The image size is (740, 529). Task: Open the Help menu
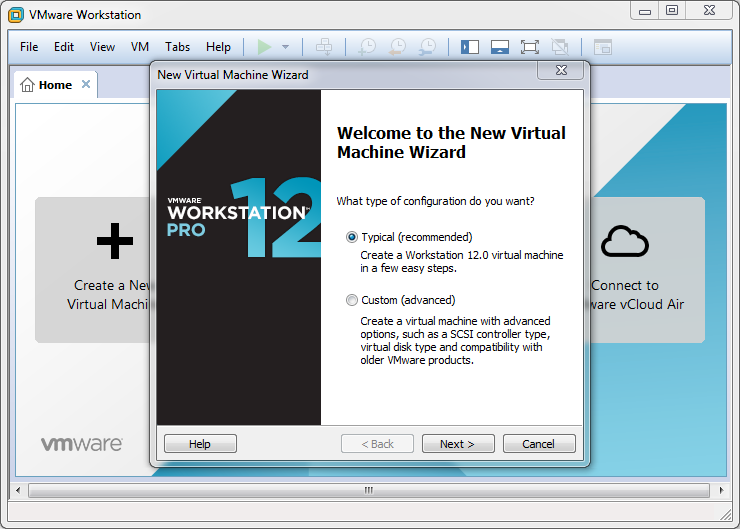tap(218, 47)
